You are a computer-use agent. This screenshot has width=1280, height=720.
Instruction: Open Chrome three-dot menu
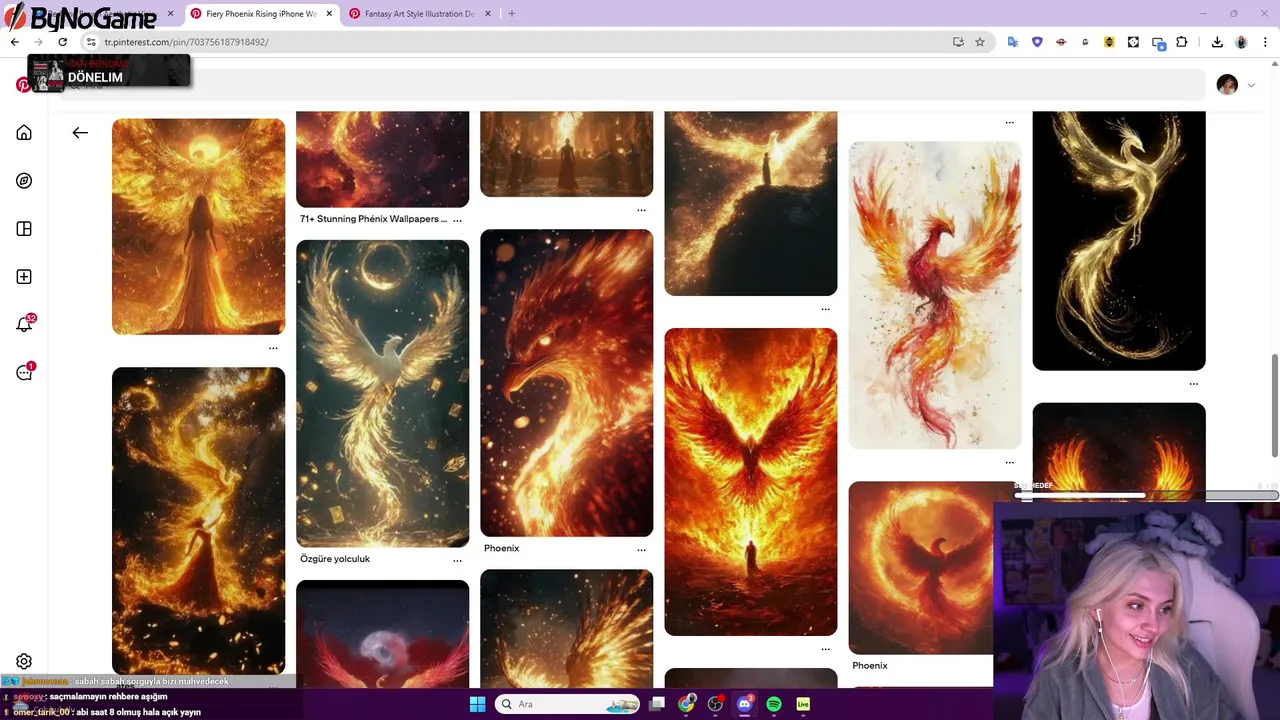coord(1266,42)
